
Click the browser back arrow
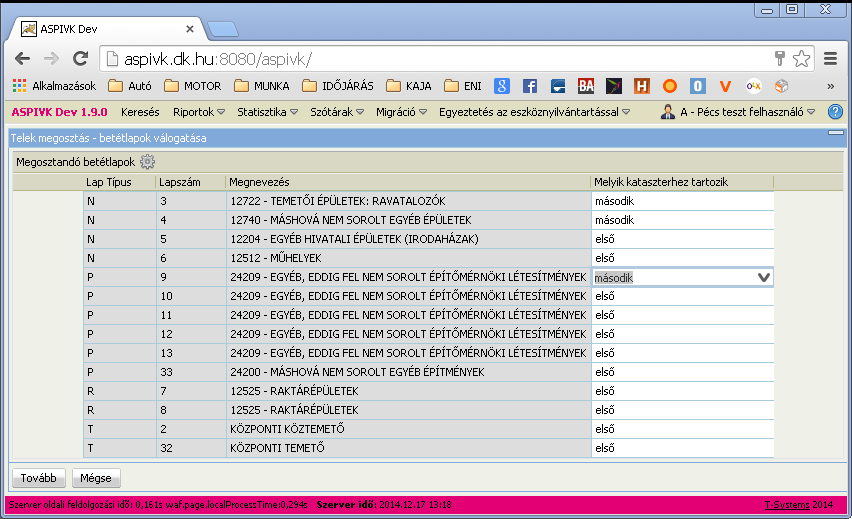pos(22,59)
